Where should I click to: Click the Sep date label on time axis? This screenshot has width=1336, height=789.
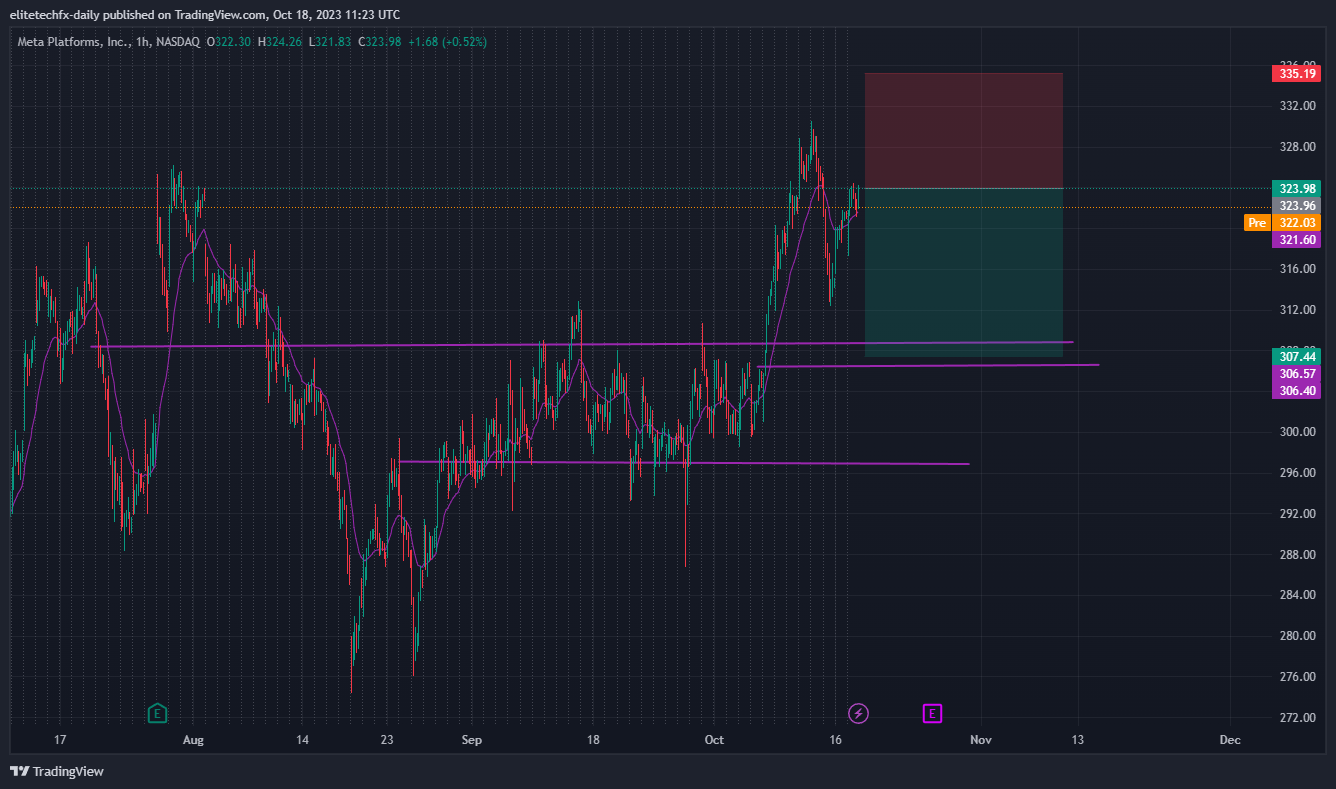472,740
